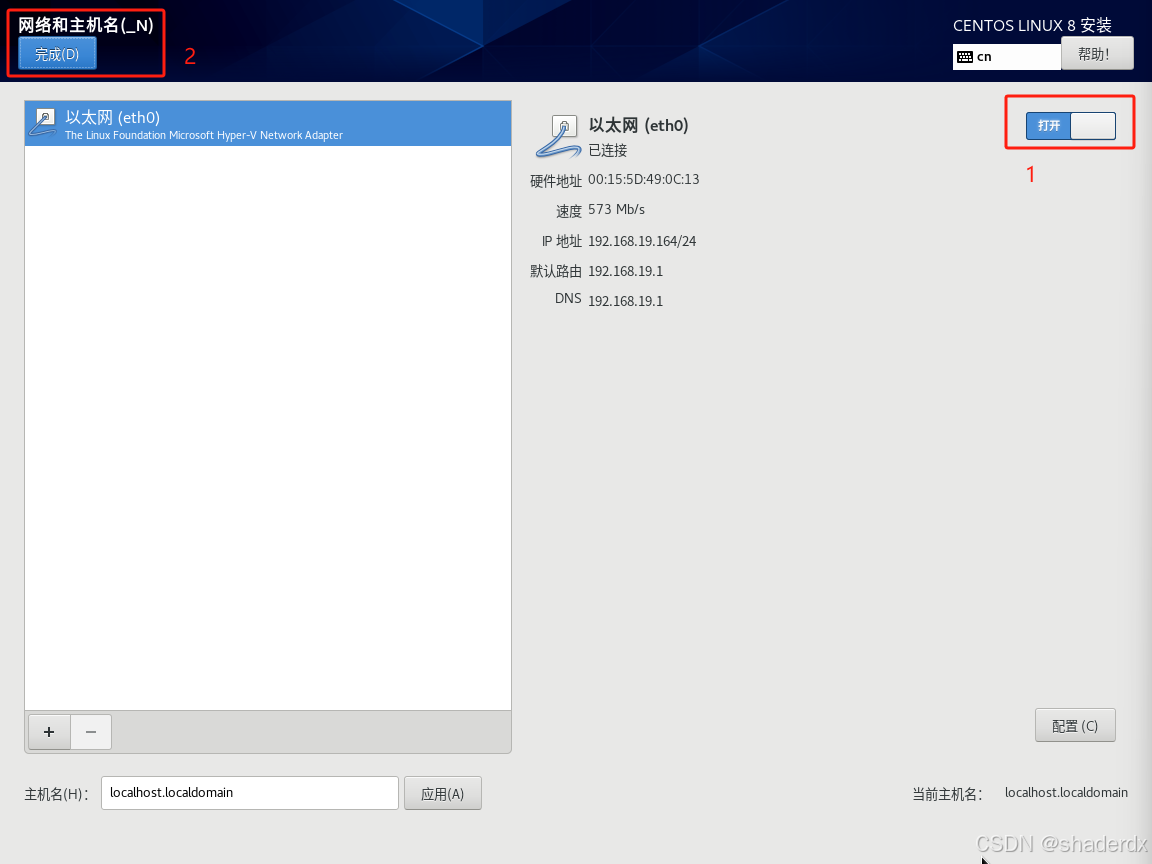This screenshot has height=864, width=1152.
Task: Click The Linux Foundation Microsoft Hyper-V Network Adapter subtitle
Action: point(204,135)
